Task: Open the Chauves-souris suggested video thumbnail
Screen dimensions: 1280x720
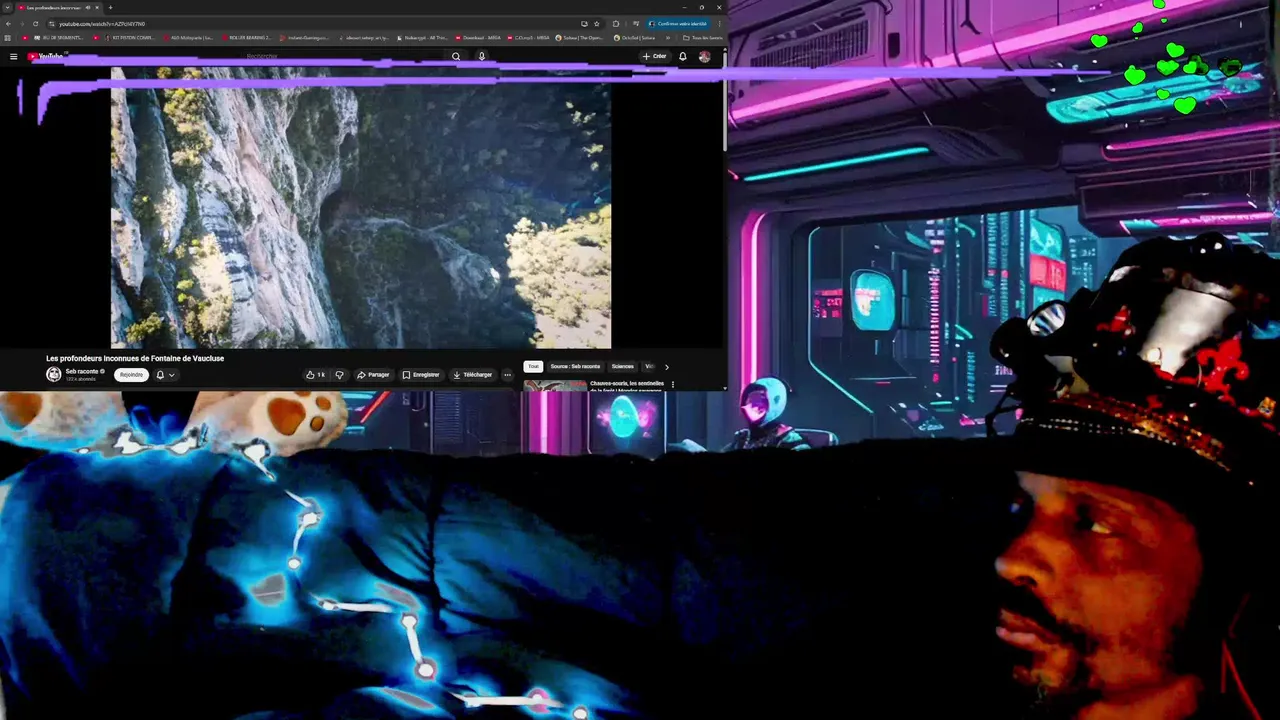Action: tap(555, 385)
